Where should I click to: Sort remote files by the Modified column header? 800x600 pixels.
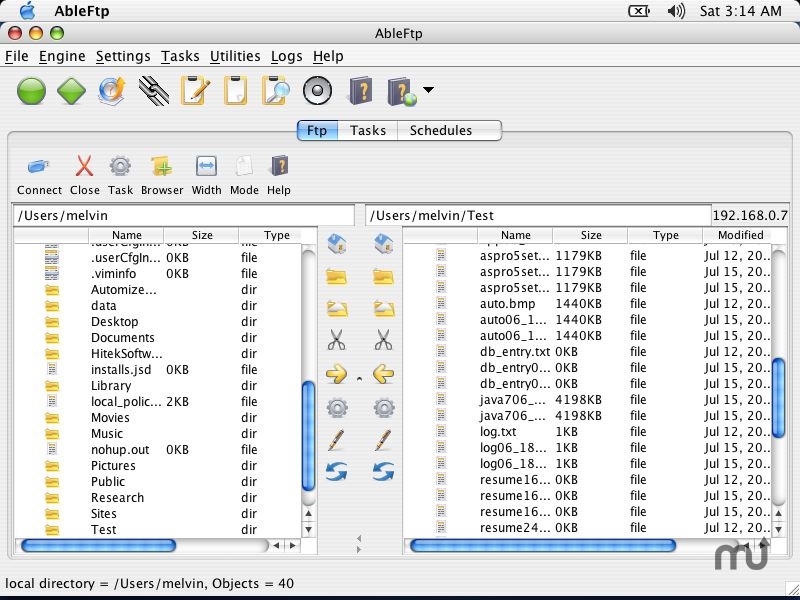[740, 235]
